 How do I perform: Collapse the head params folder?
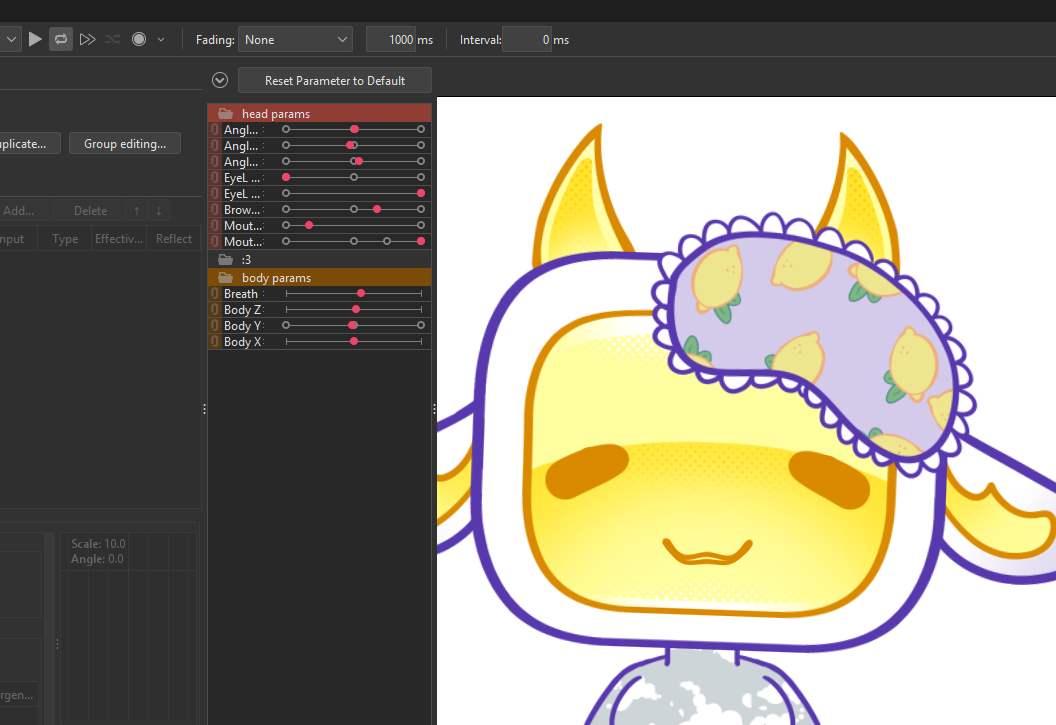226,114
